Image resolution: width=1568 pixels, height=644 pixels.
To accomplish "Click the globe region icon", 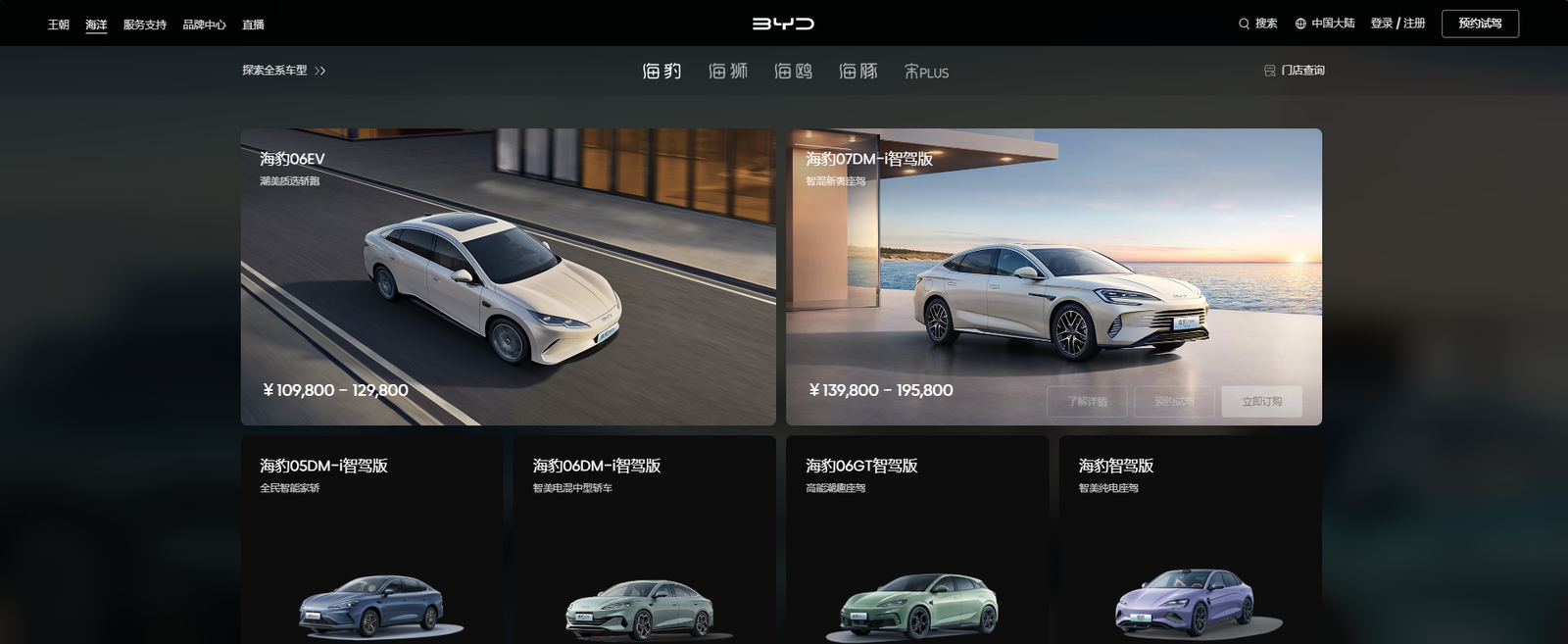I will point(1300,24).
